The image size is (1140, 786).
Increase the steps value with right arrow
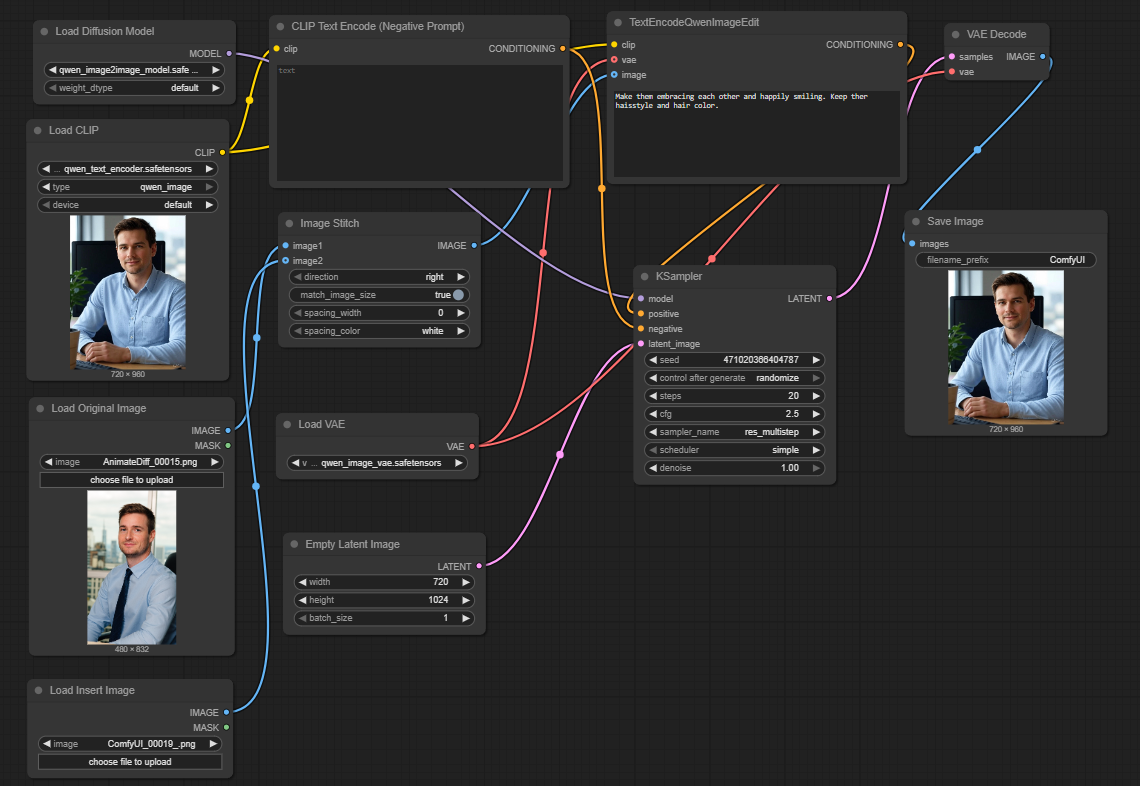click(817, 396)
